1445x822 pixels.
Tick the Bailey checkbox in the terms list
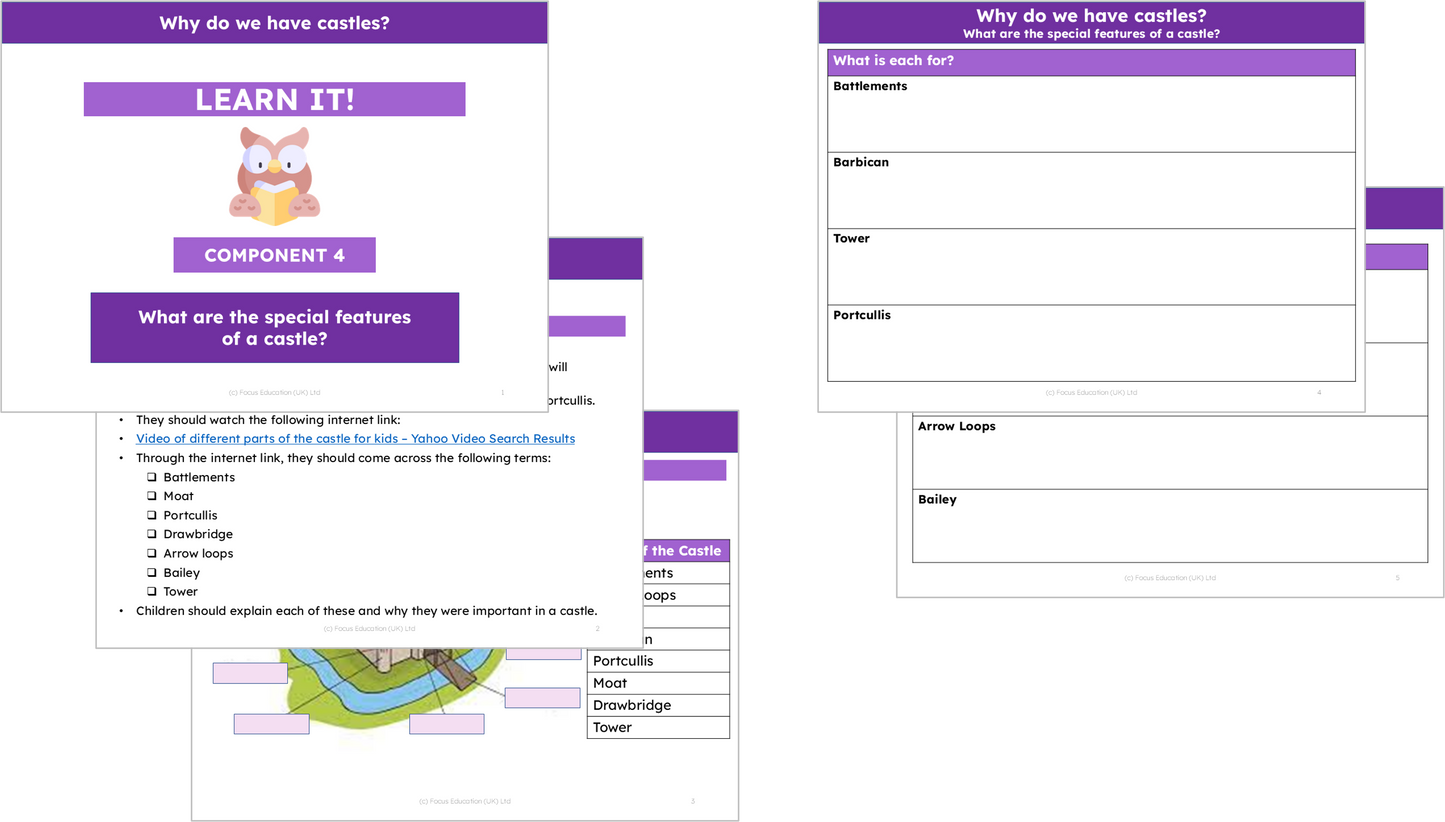pos(152,573)
